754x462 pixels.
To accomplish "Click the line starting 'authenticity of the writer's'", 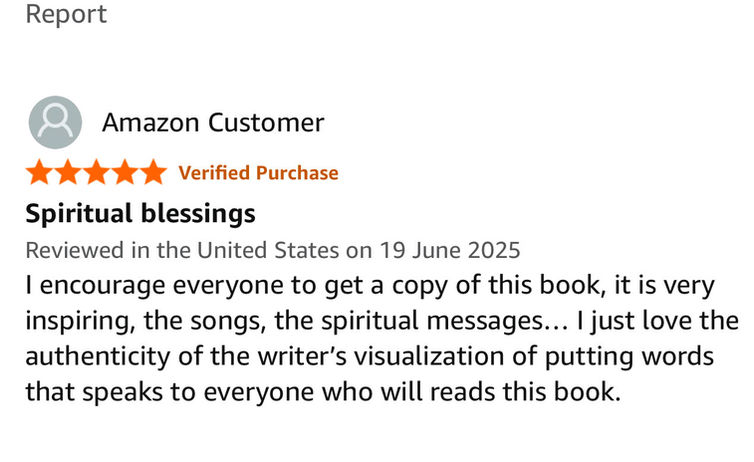I will point(369,357).
